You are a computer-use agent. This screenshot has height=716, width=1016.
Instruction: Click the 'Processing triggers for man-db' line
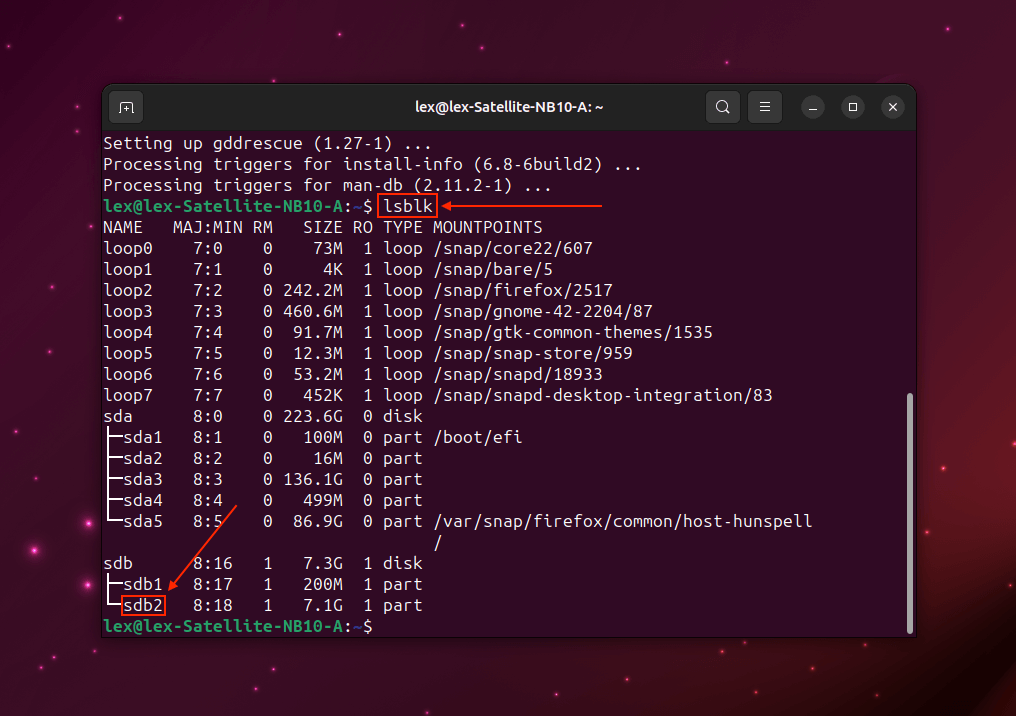point(327,185)
